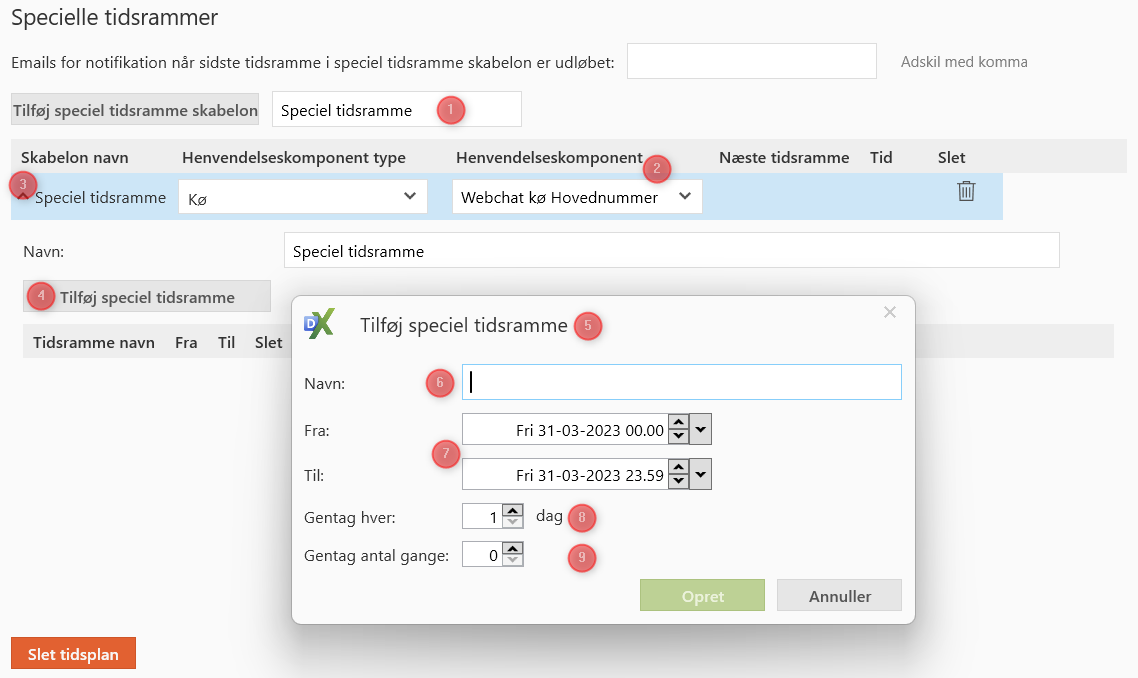The image size is (1138, 678).
Task: Increase the Gentag hver day count
Action: pyautogui.click(x=513, y=511)
